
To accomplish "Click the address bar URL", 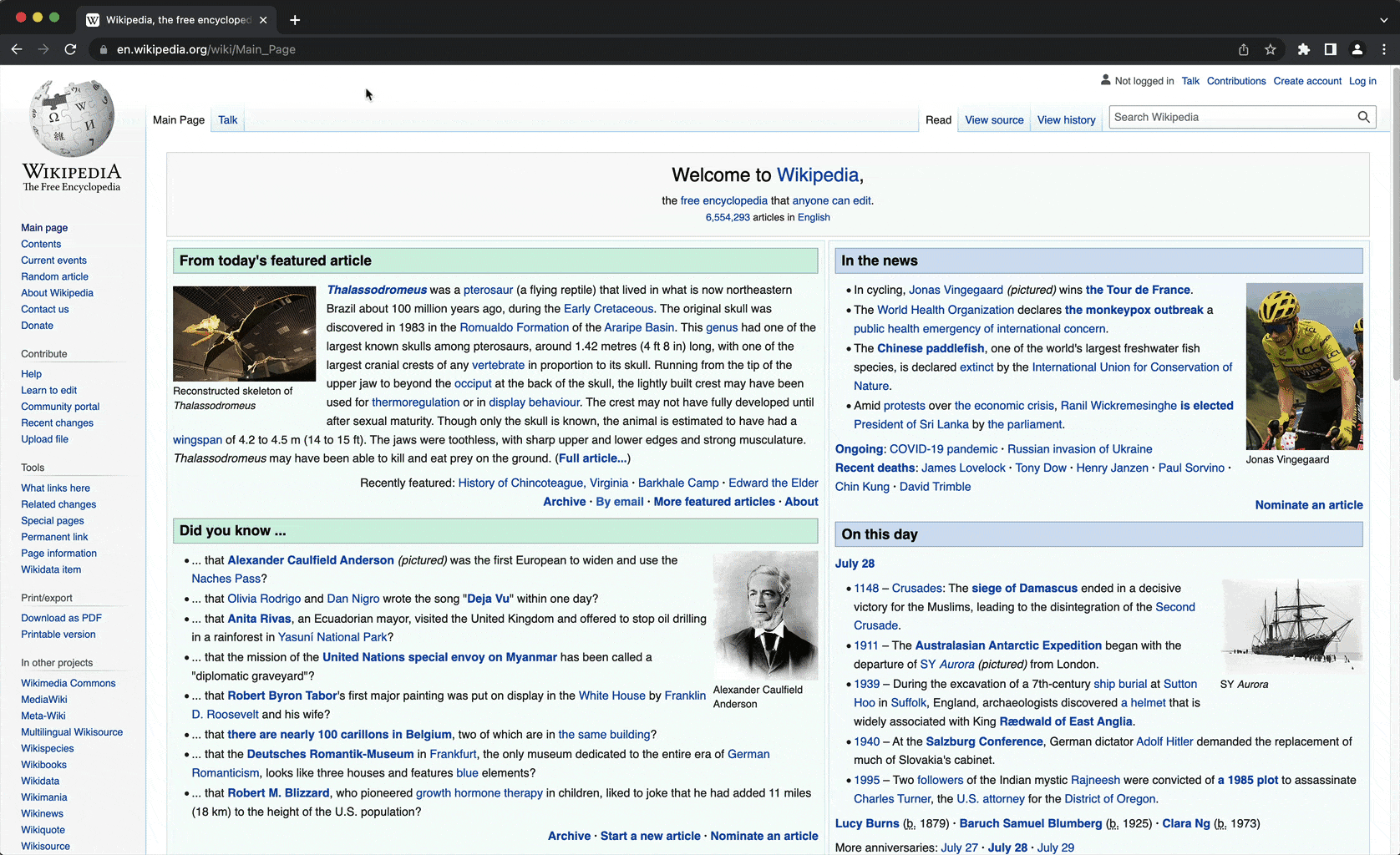I will coord(206,49).
